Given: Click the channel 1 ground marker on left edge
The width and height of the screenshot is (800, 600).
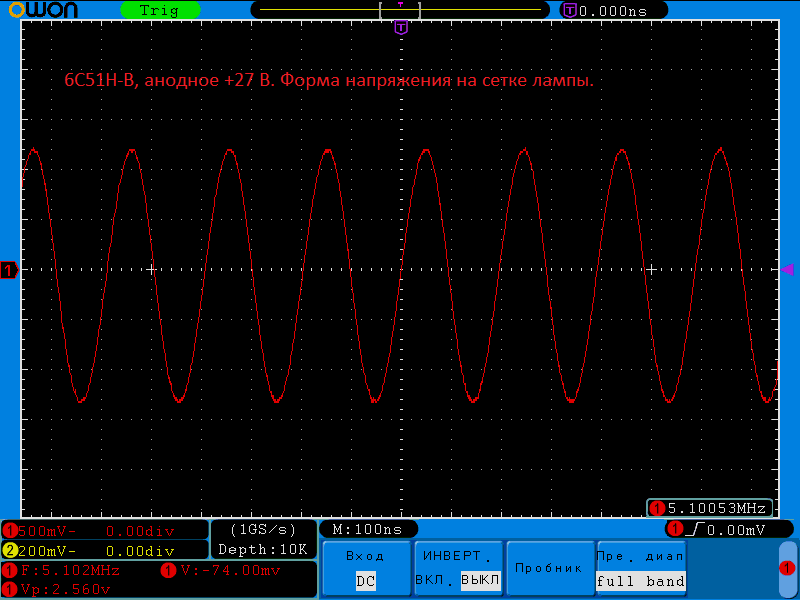Looking at the screenshot, I should 9,270.
